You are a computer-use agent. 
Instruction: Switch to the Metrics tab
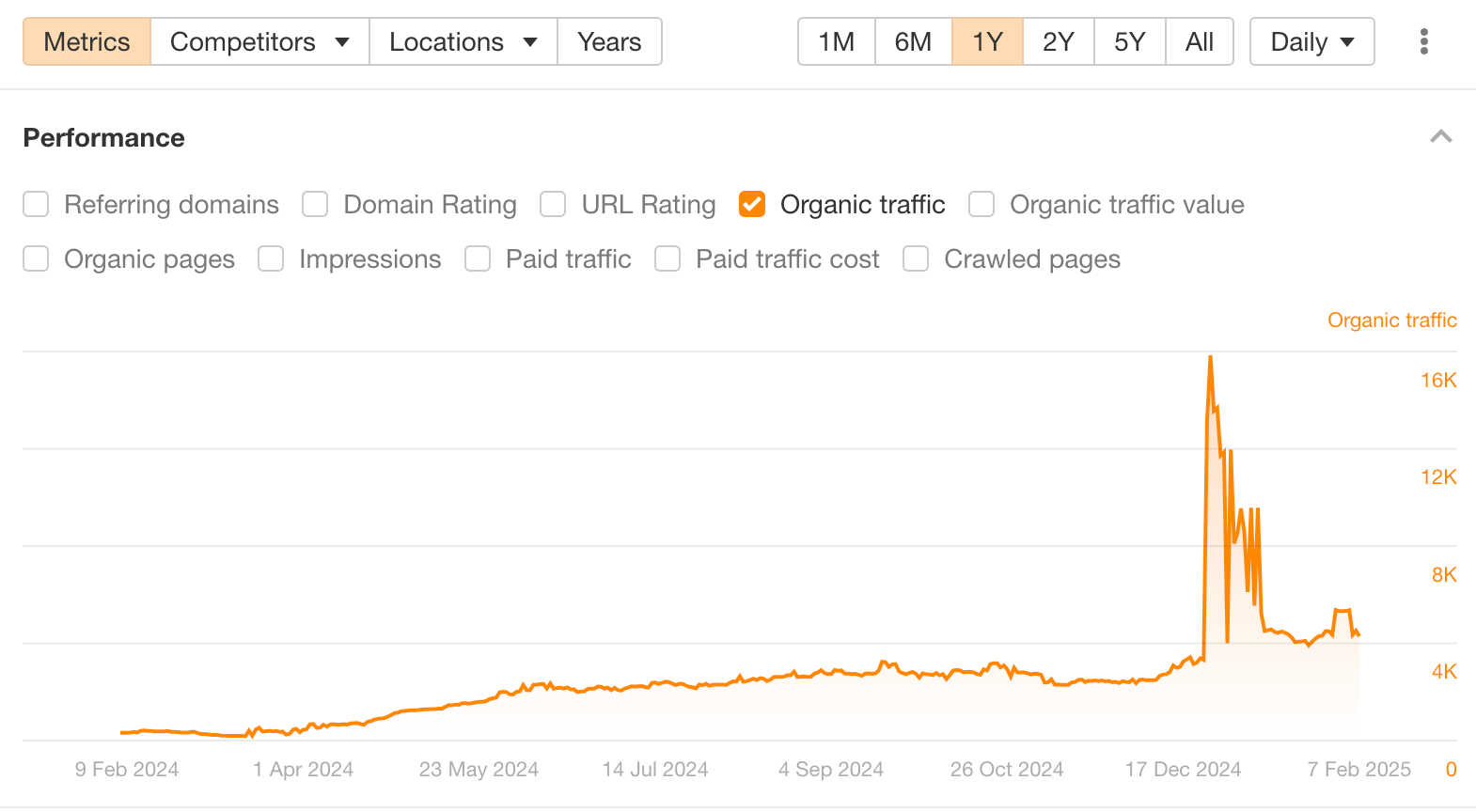86,41
